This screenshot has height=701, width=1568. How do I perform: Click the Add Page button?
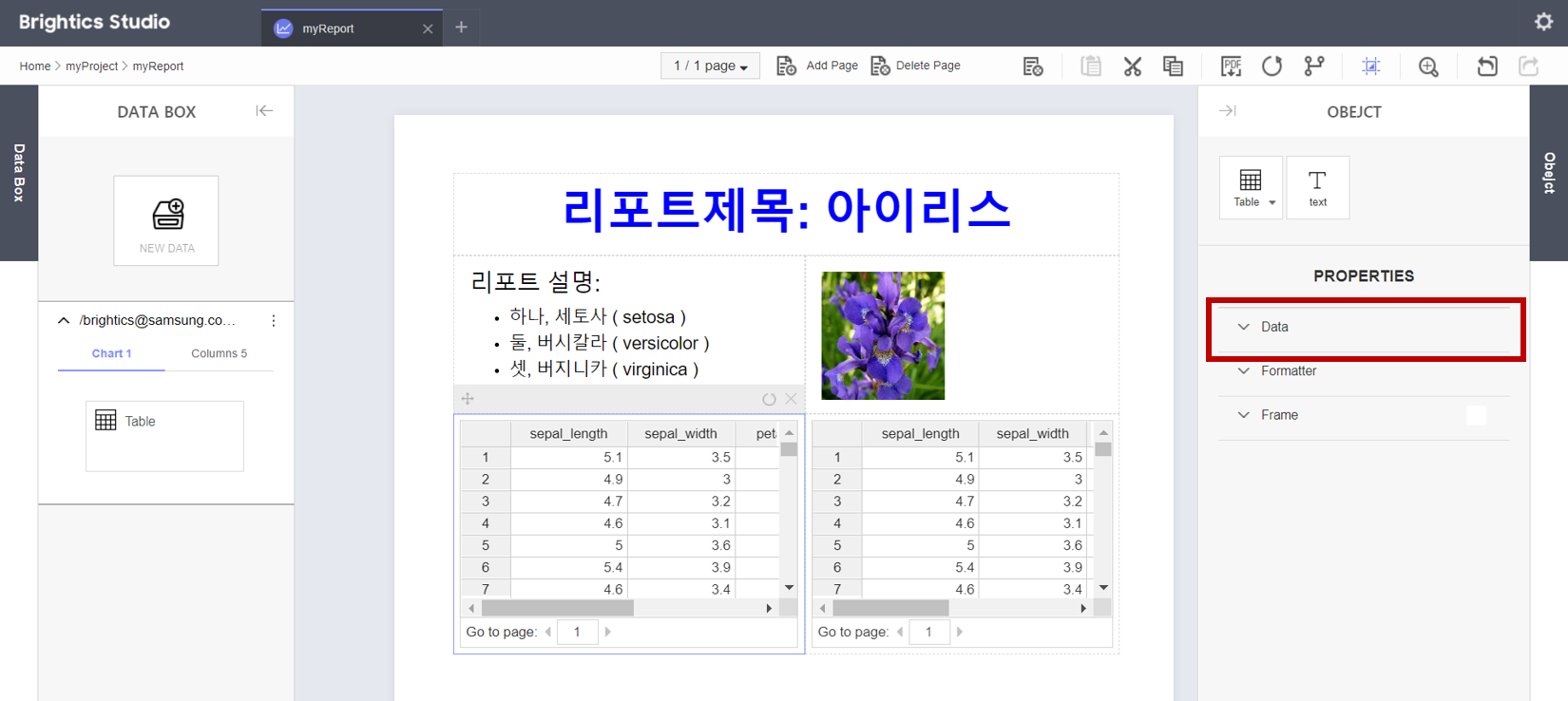817,66
